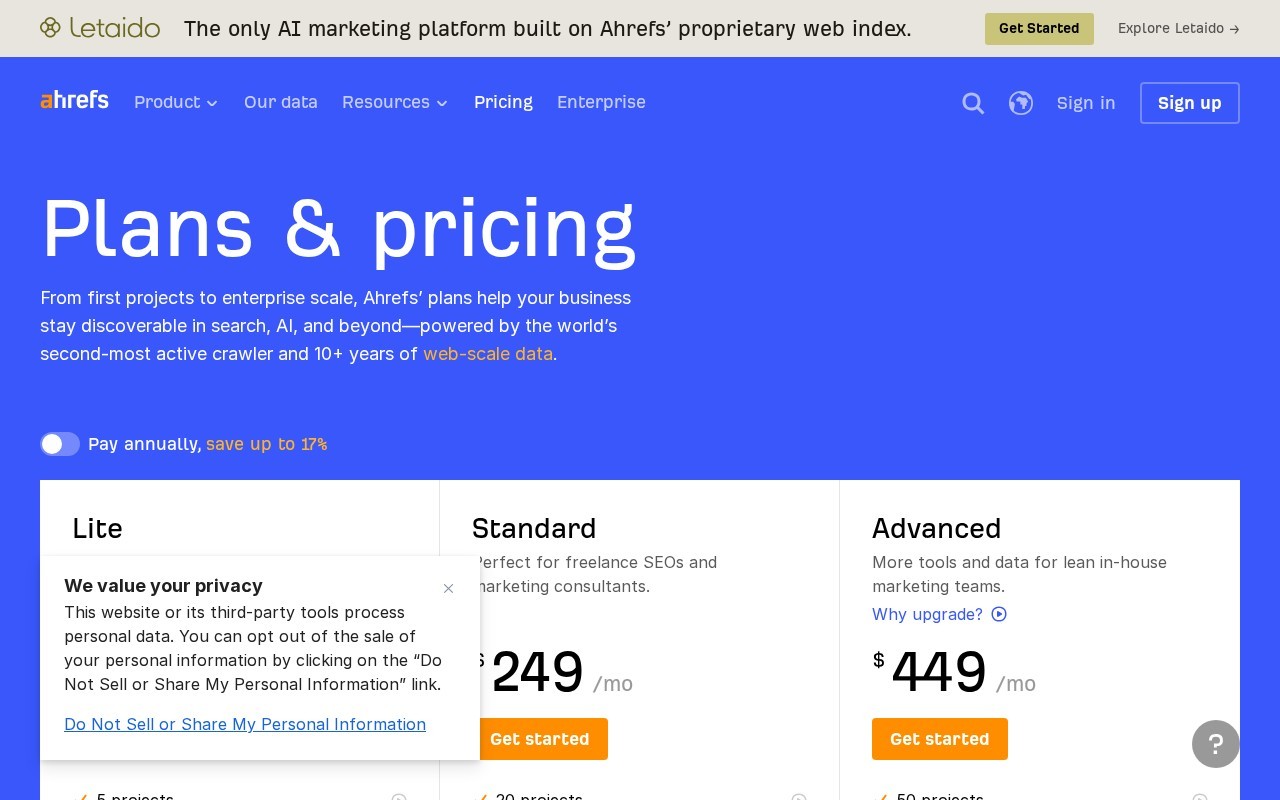
Task: Open the web-scale data link
Action: pos(488,354)
